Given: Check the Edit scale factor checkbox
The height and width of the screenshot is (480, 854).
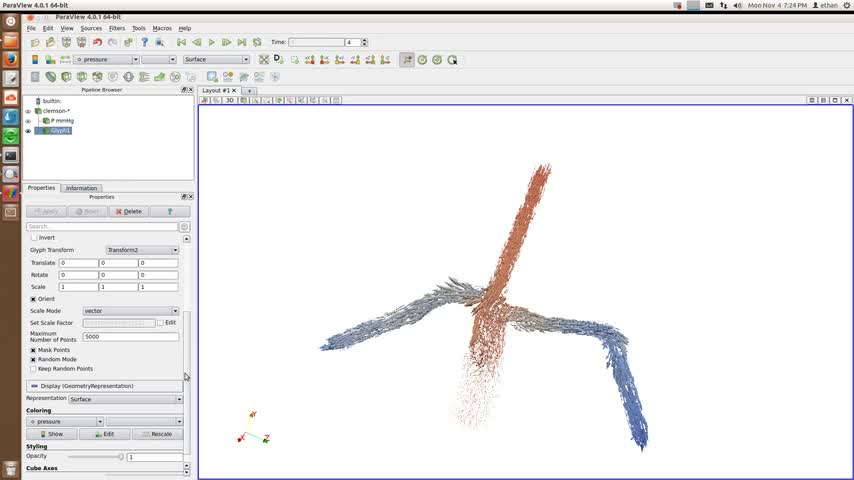Looking at the screenshot, I should [160, 323].
